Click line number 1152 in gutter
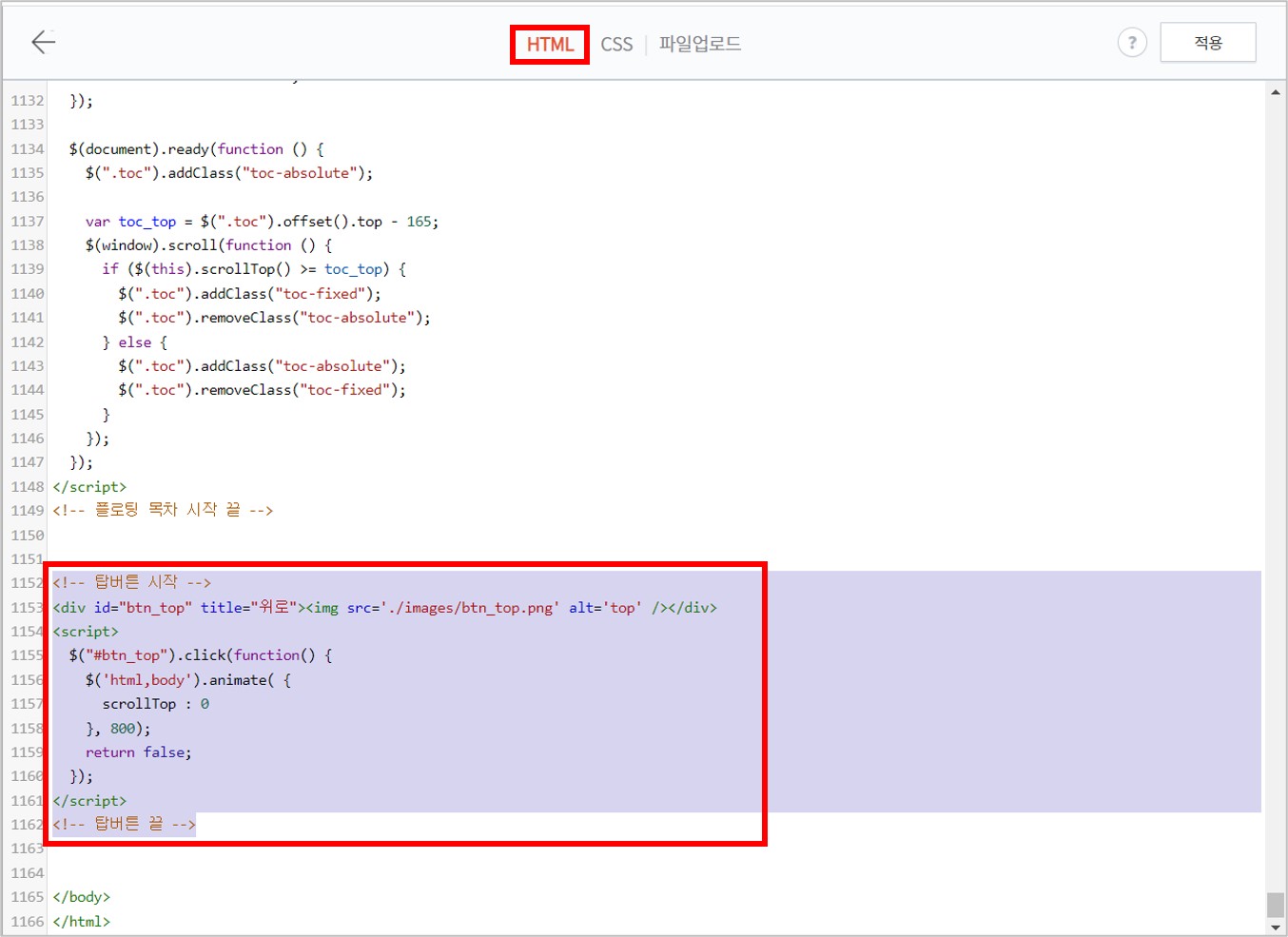The image size is (1288, 937). pyautogui.click(x=28, y=583)
